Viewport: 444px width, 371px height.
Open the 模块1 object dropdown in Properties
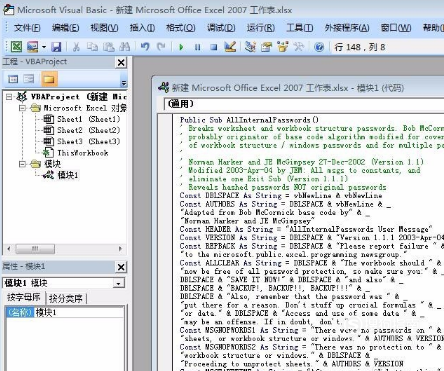tap(118, 283)
